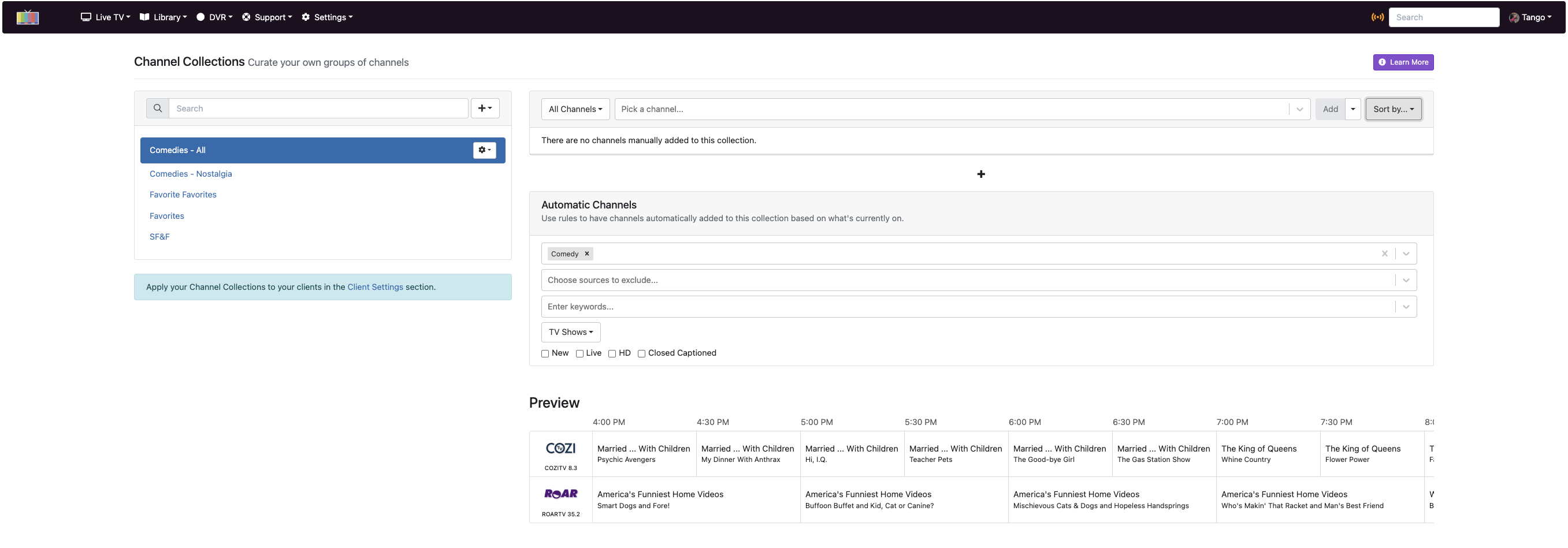Screen dimensions: 1568x548
Task: Expand the Pick a channel arrow
Action: click(1299, 109)
